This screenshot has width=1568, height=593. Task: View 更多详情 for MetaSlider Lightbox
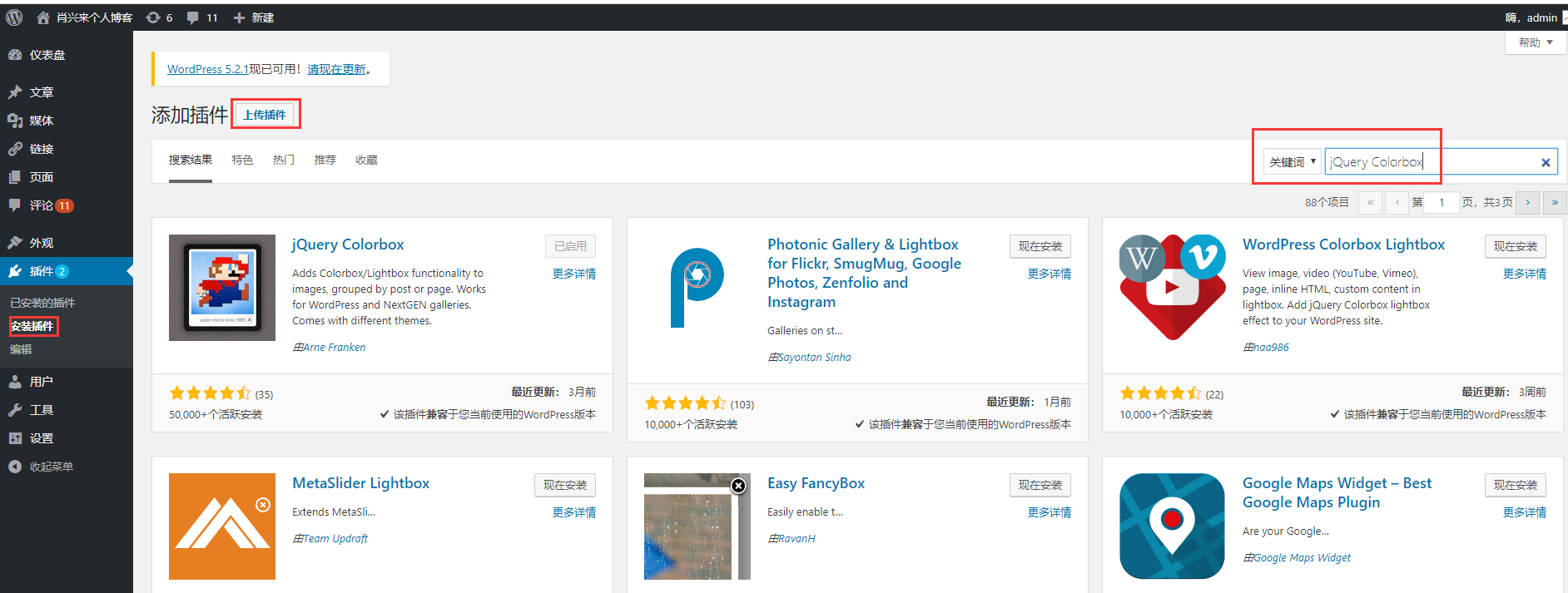pos(574,512)
